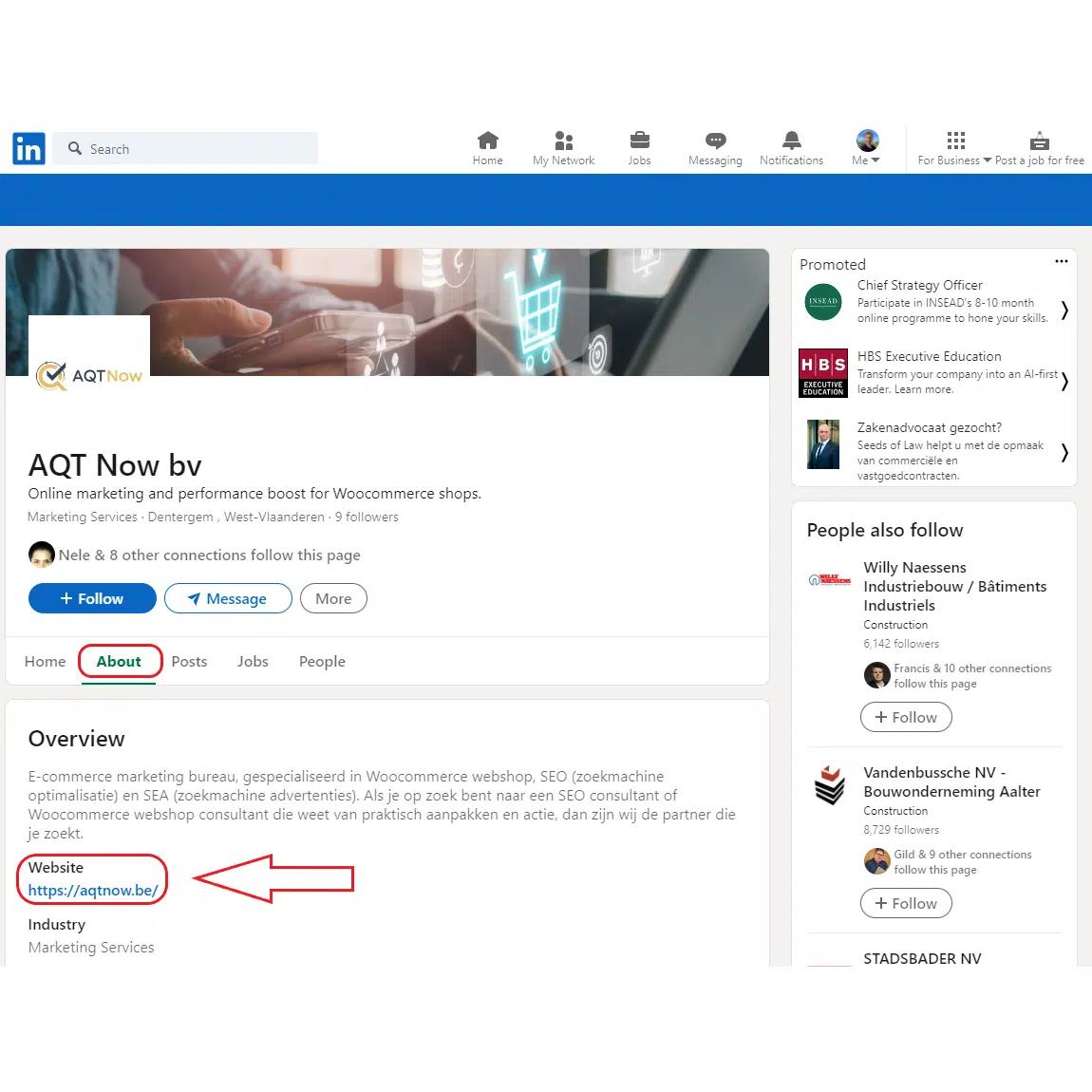The width and height of the screenshot is (1092, 1092).
Task: Click the '6,142 followers' text
Action: 901,644
